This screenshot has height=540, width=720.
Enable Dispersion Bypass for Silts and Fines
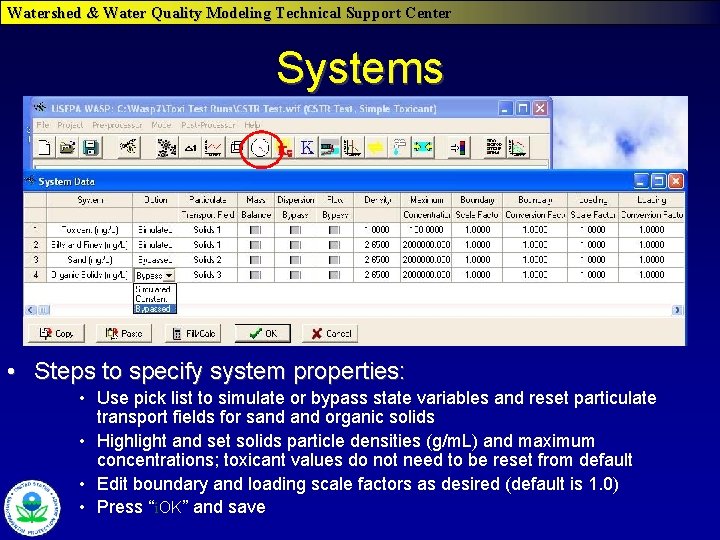coord(295,245)
